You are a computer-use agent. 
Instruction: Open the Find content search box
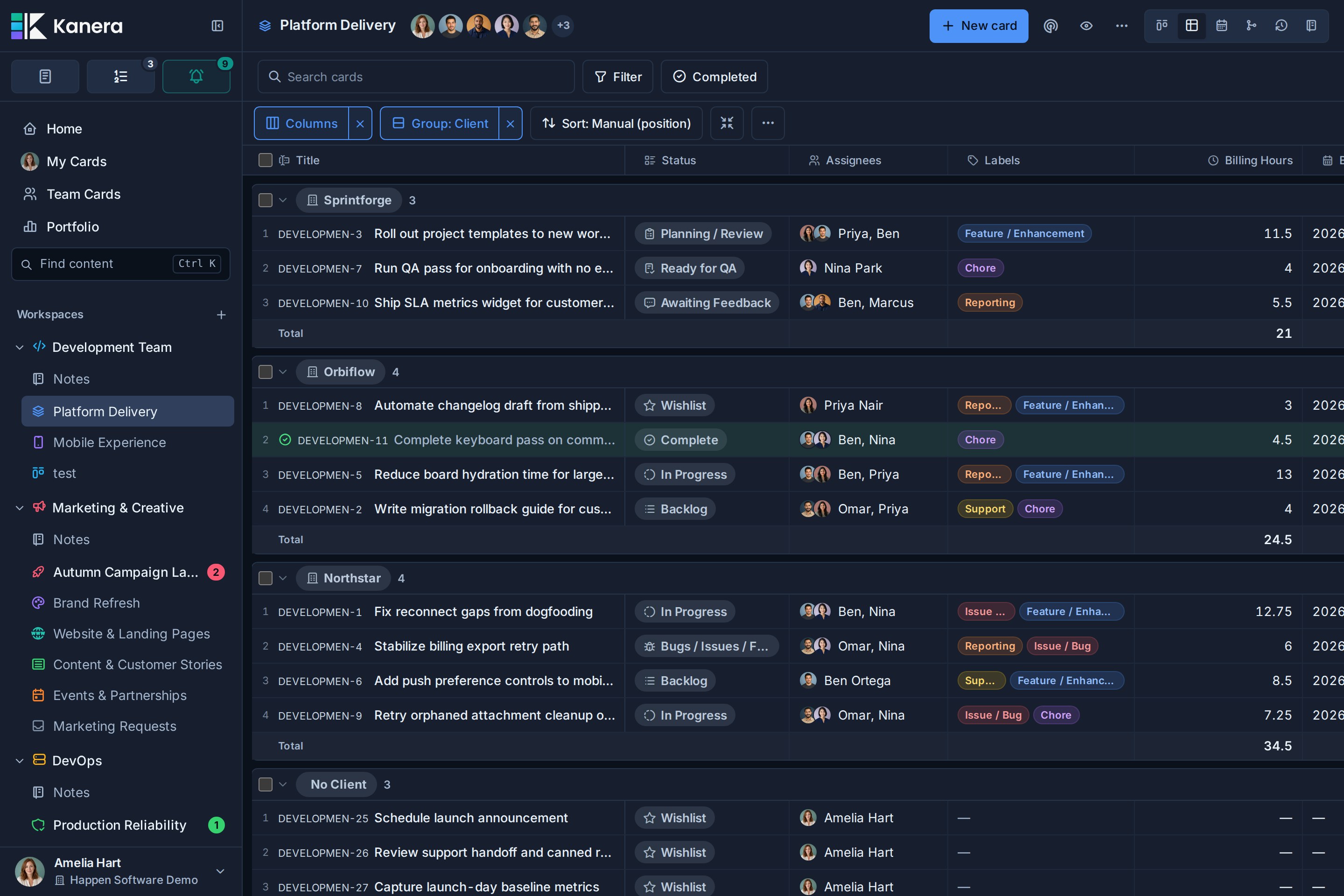(120, 264)
